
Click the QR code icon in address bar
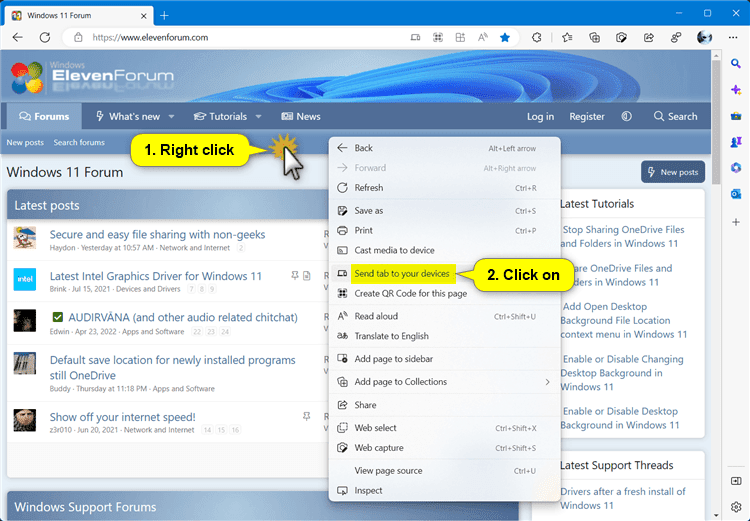(438, 37)
